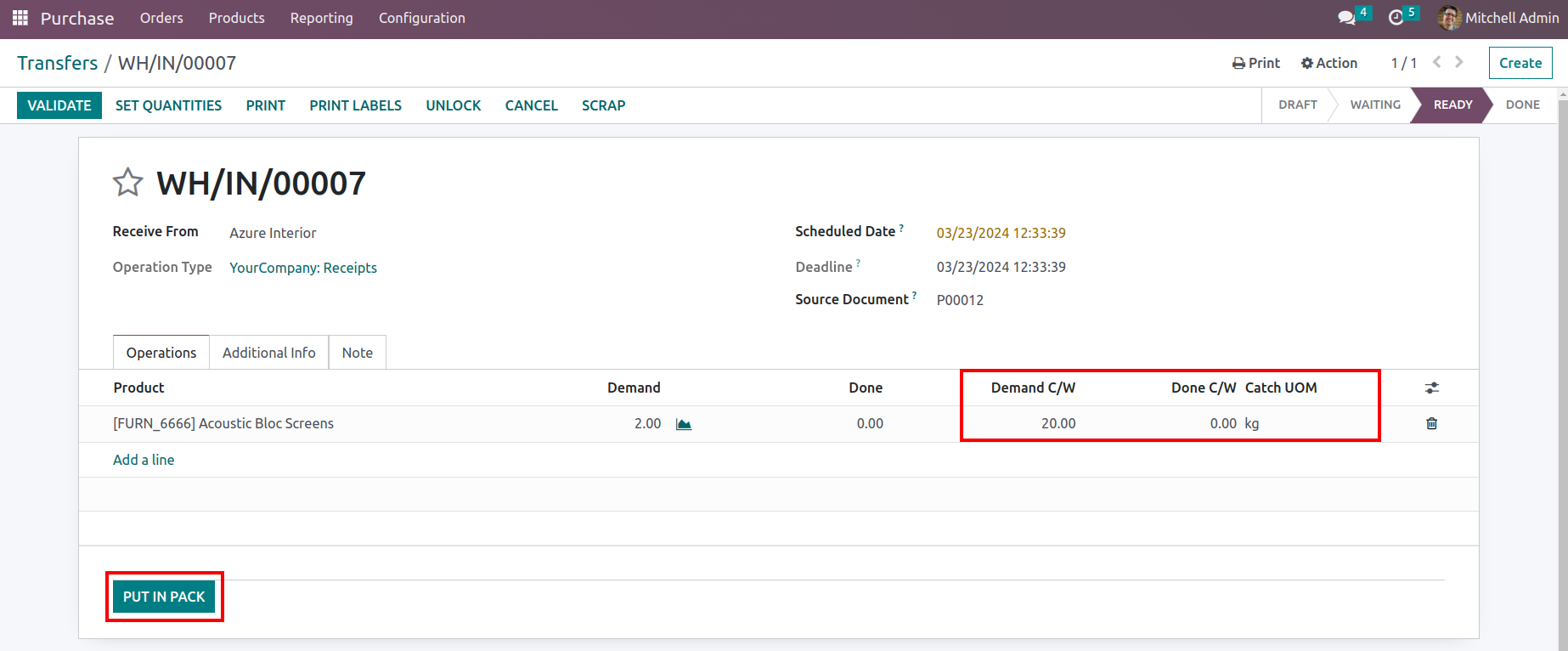Go to the next record arrow
Viewport: 1568px width, 651px height.
(x=1459, y=62)
